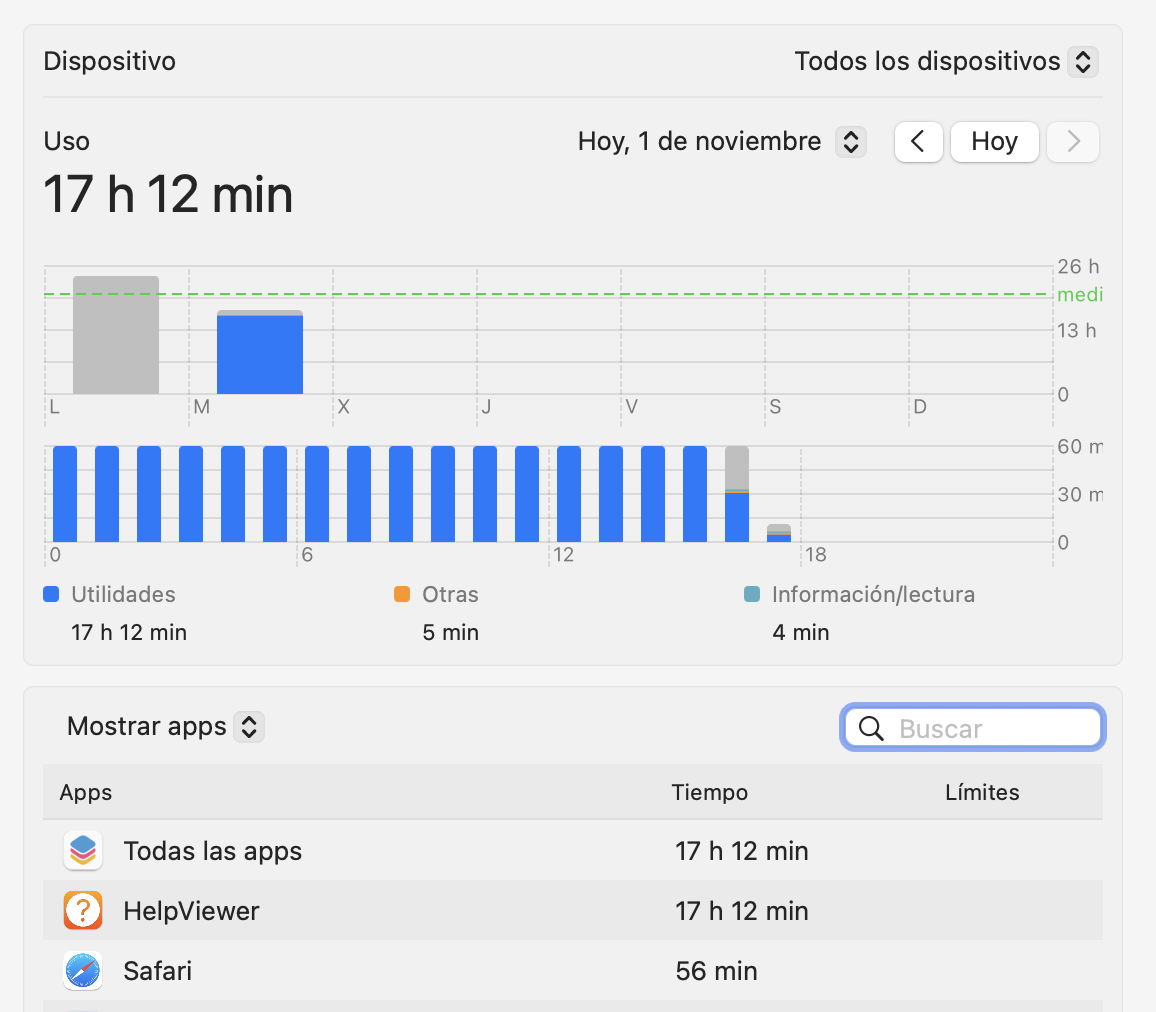Click the Límites column header
Image resolution: width=1156 pixels, height=1012 pixels.
click(982, 793)
